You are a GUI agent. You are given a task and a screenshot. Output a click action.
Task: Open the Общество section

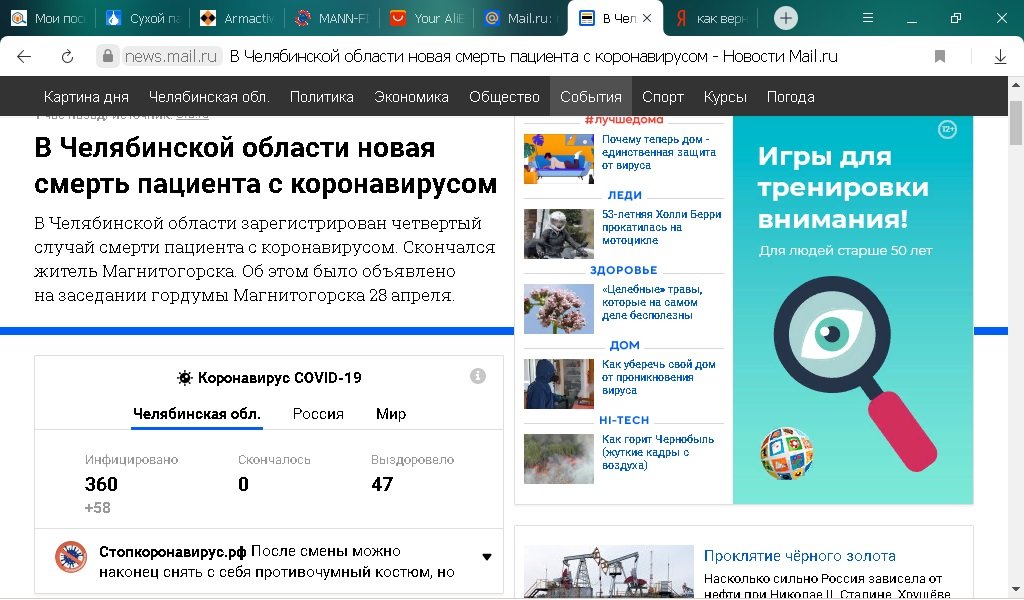pos(504,97)
